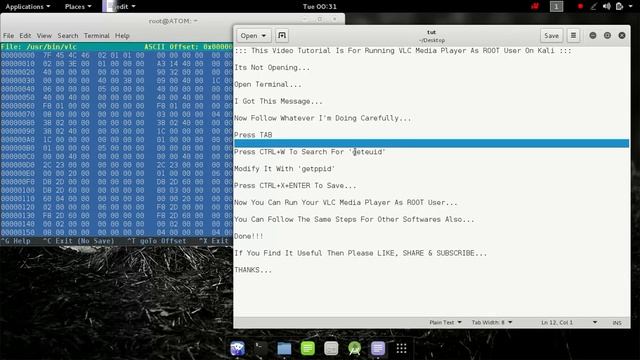Click gedit title 'tut ~/Desktop'
640x360 pixels.
point(431,36)
